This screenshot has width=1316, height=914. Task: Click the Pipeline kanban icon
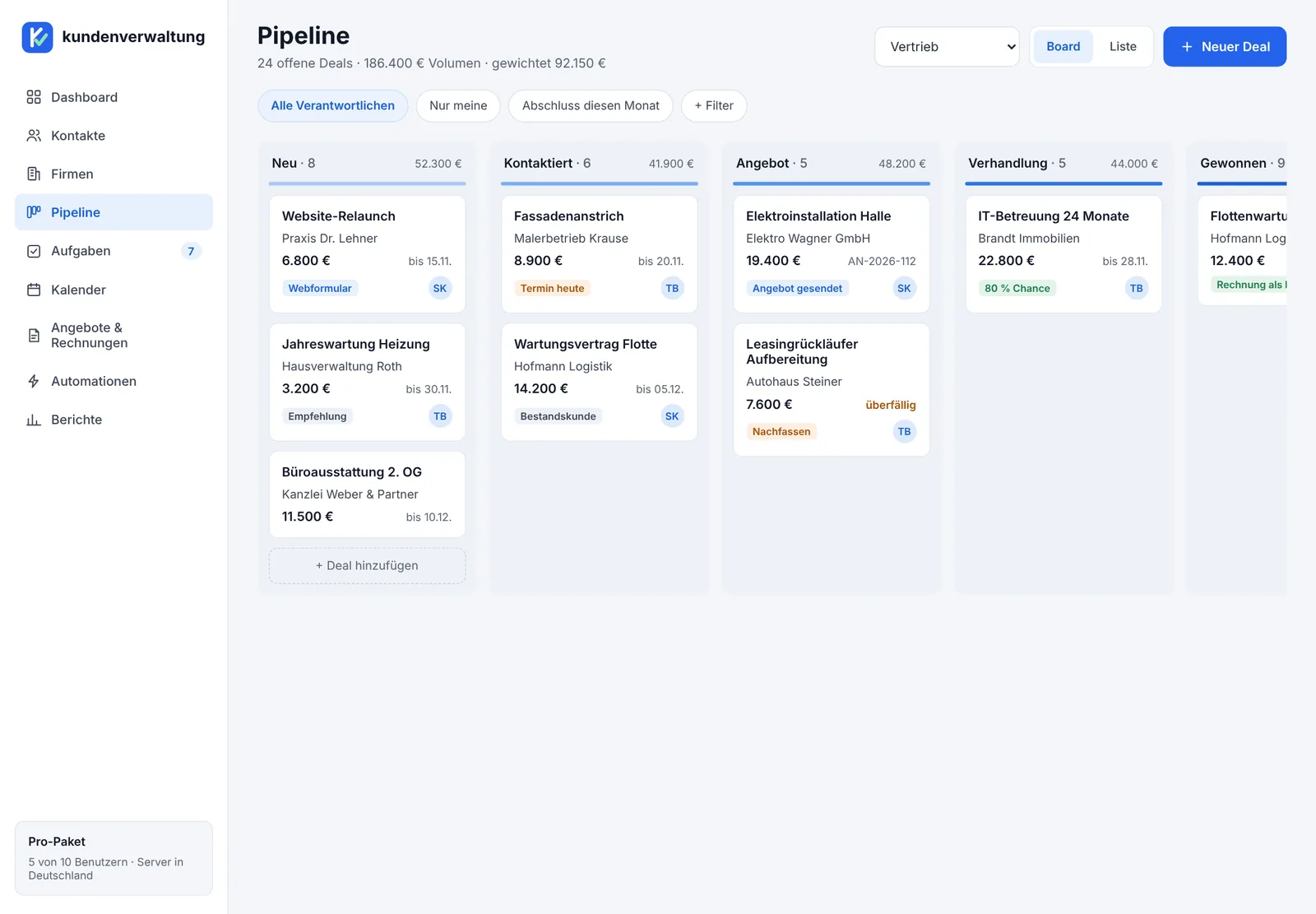[x=34, y=212]
